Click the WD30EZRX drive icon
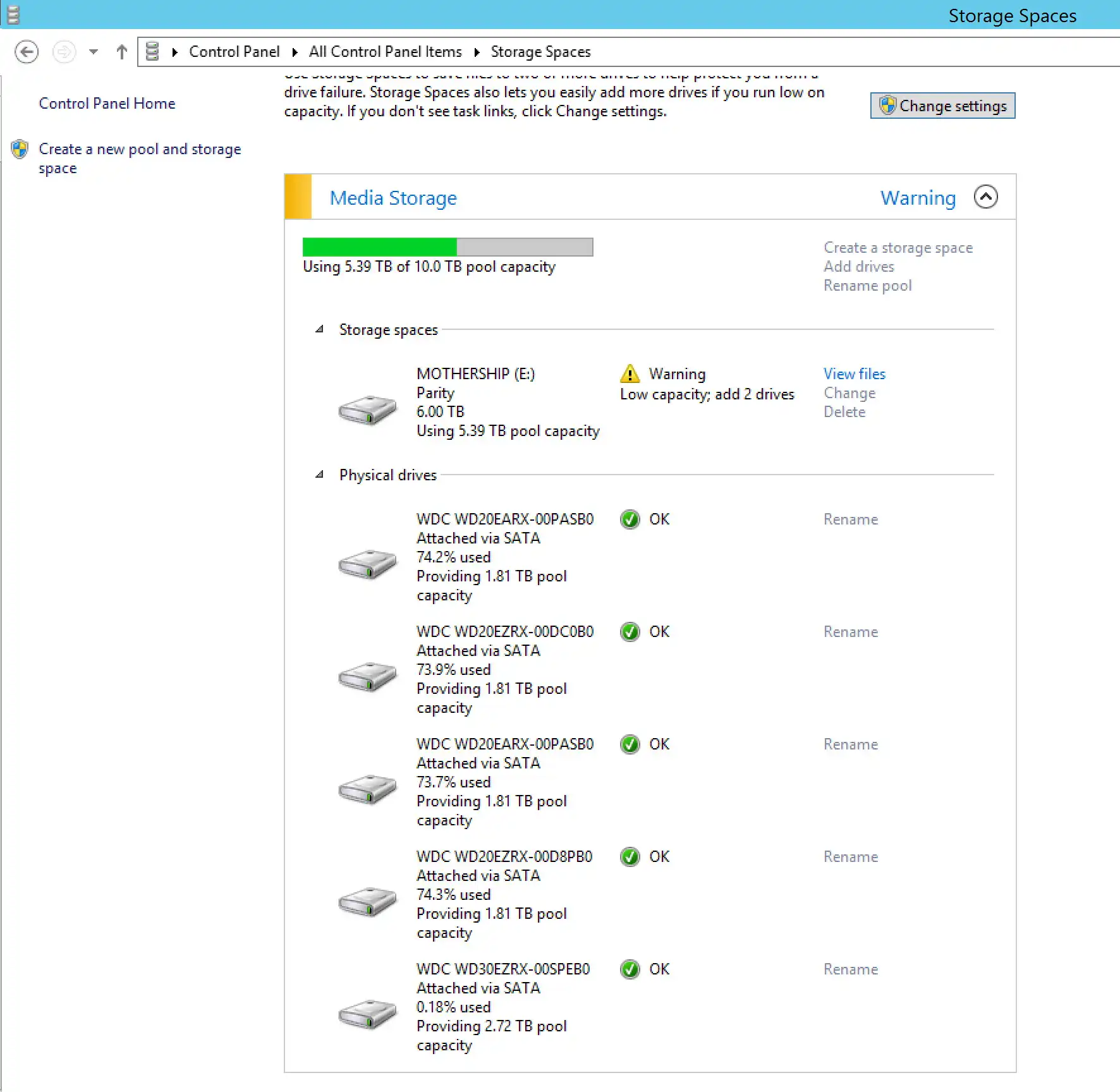Viewport: 1120px width, 1092px height. tap(367, 1014)
